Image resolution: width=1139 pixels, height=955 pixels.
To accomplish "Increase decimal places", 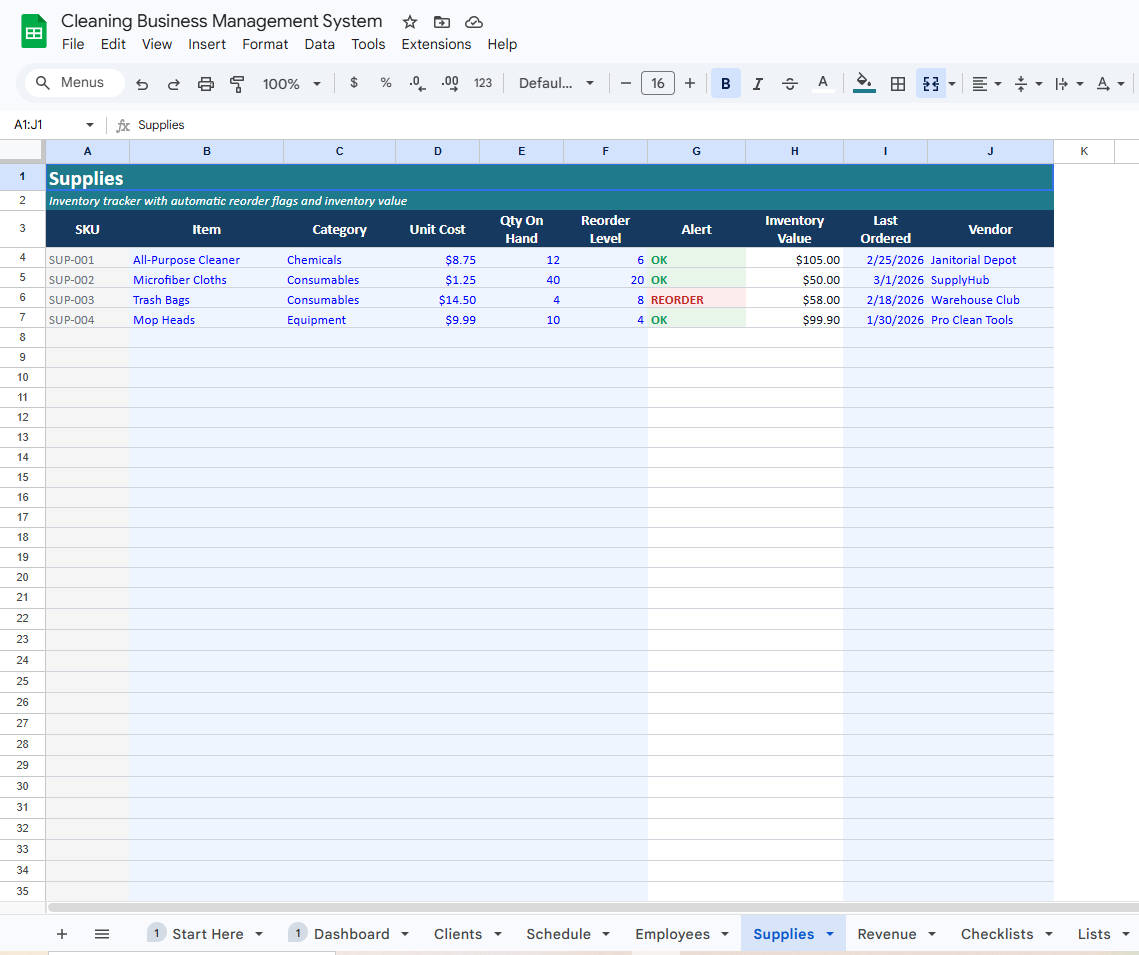I will click(450, 84).
